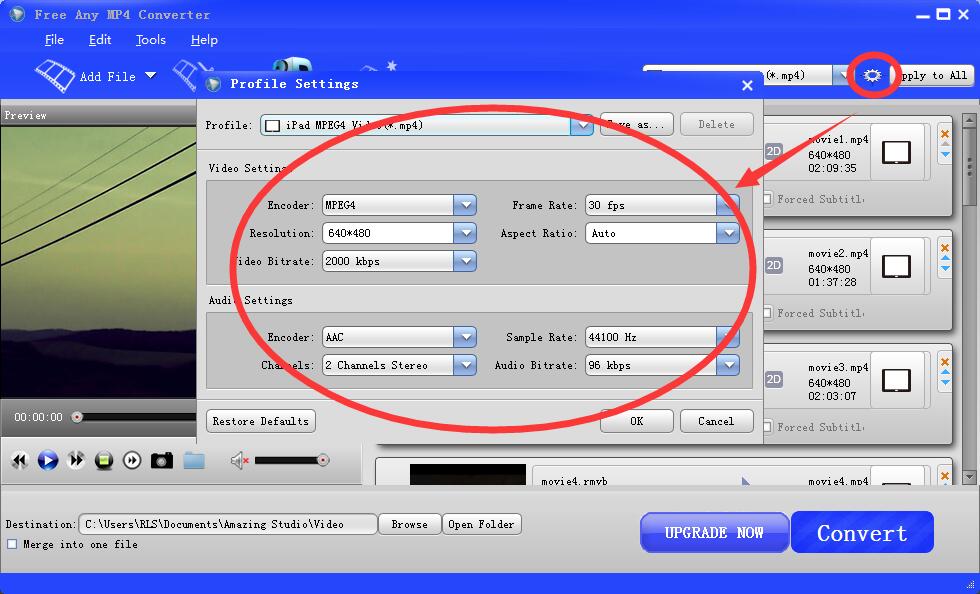Click the green Stop playback icon
The height and width of the screenshot is (594, 980).
pyautogui.click(x=104, y=460)
